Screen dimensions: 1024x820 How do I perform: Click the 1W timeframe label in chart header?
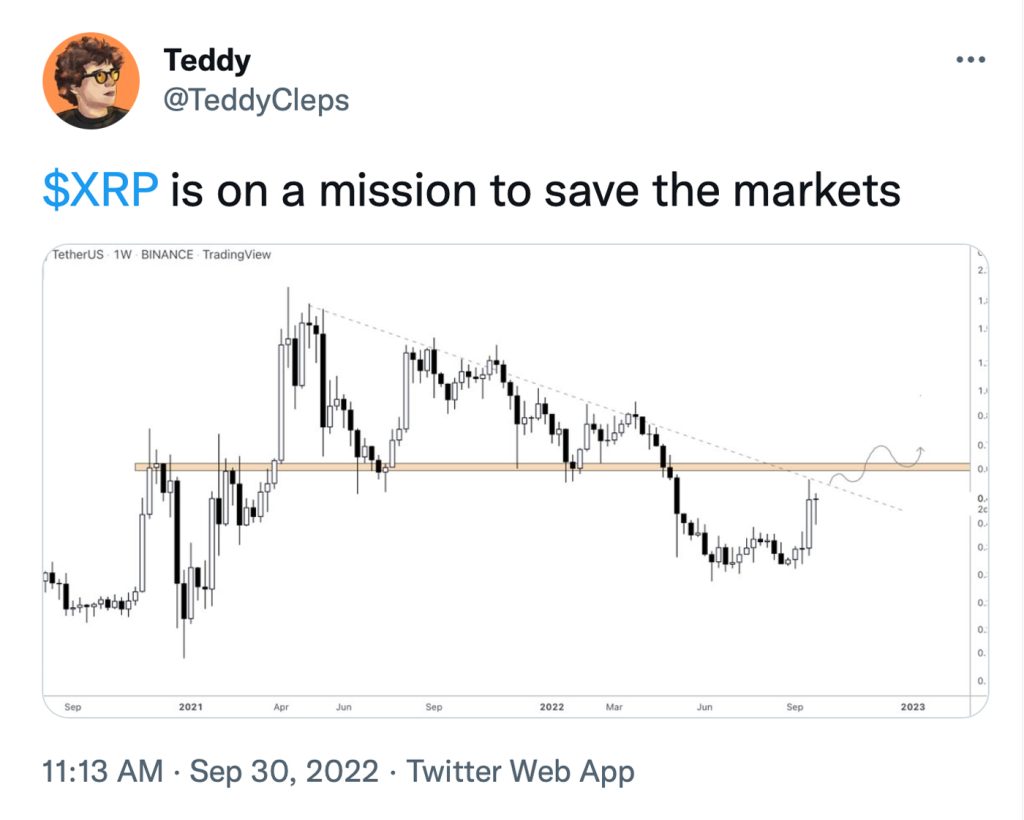pyautogui.click(x=125, y=255)
